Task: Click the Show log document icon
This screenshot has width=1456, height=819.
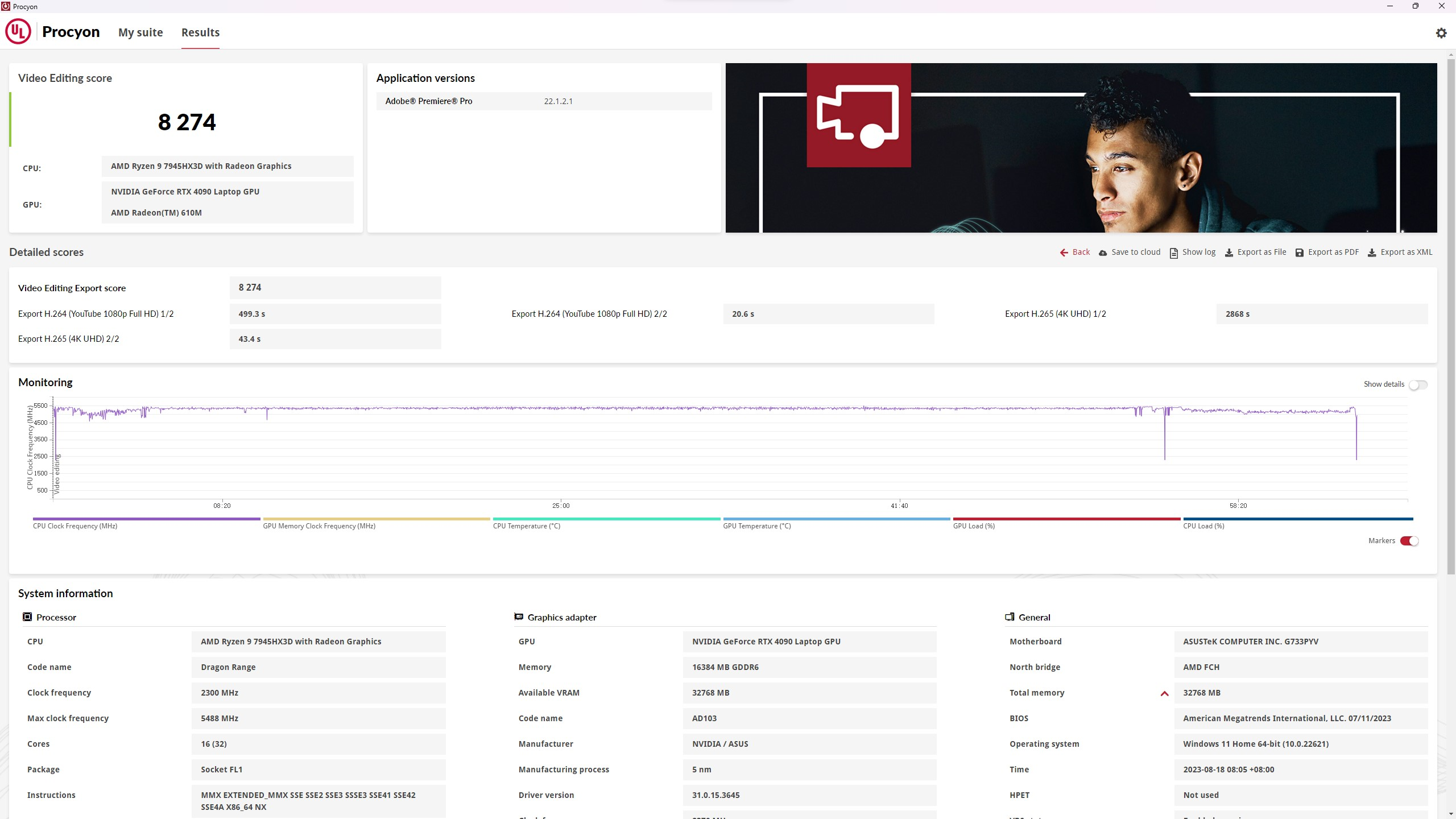Action: tap(1173, 253)
